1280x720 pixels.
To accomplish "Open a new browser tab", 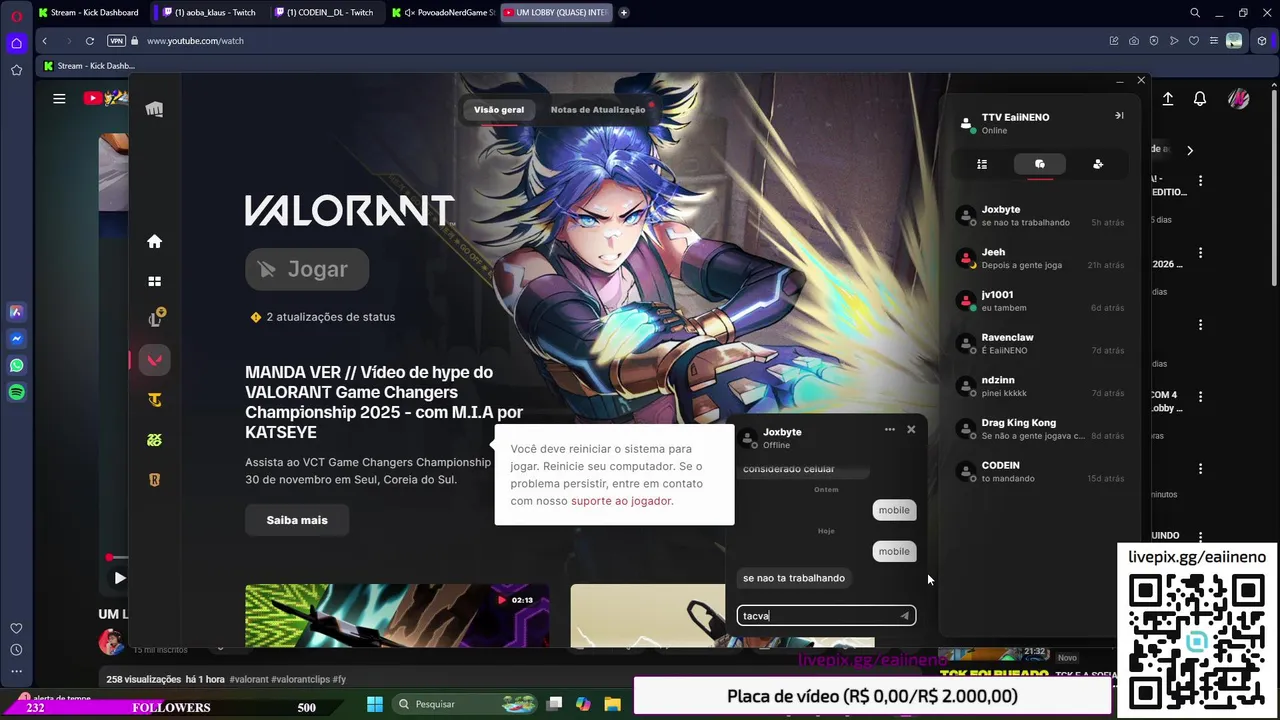I will tap(624, 13).
